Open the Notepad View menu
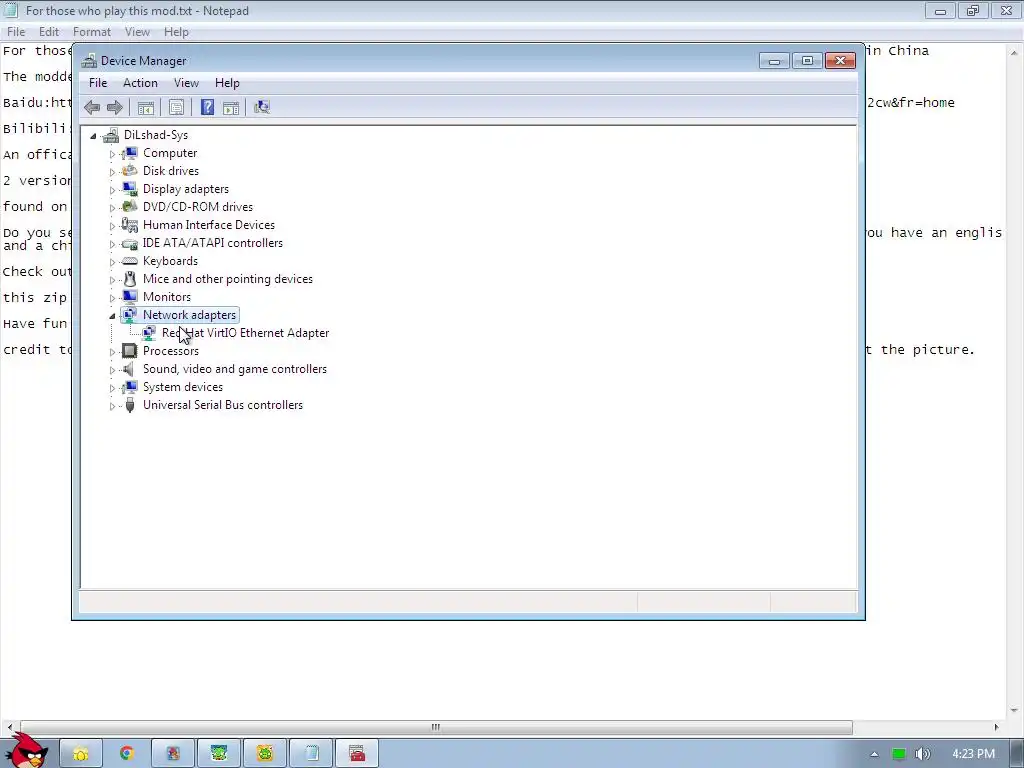Viewport: 1024px width, 768px height. pyautogui.click(x=137, y=31)
